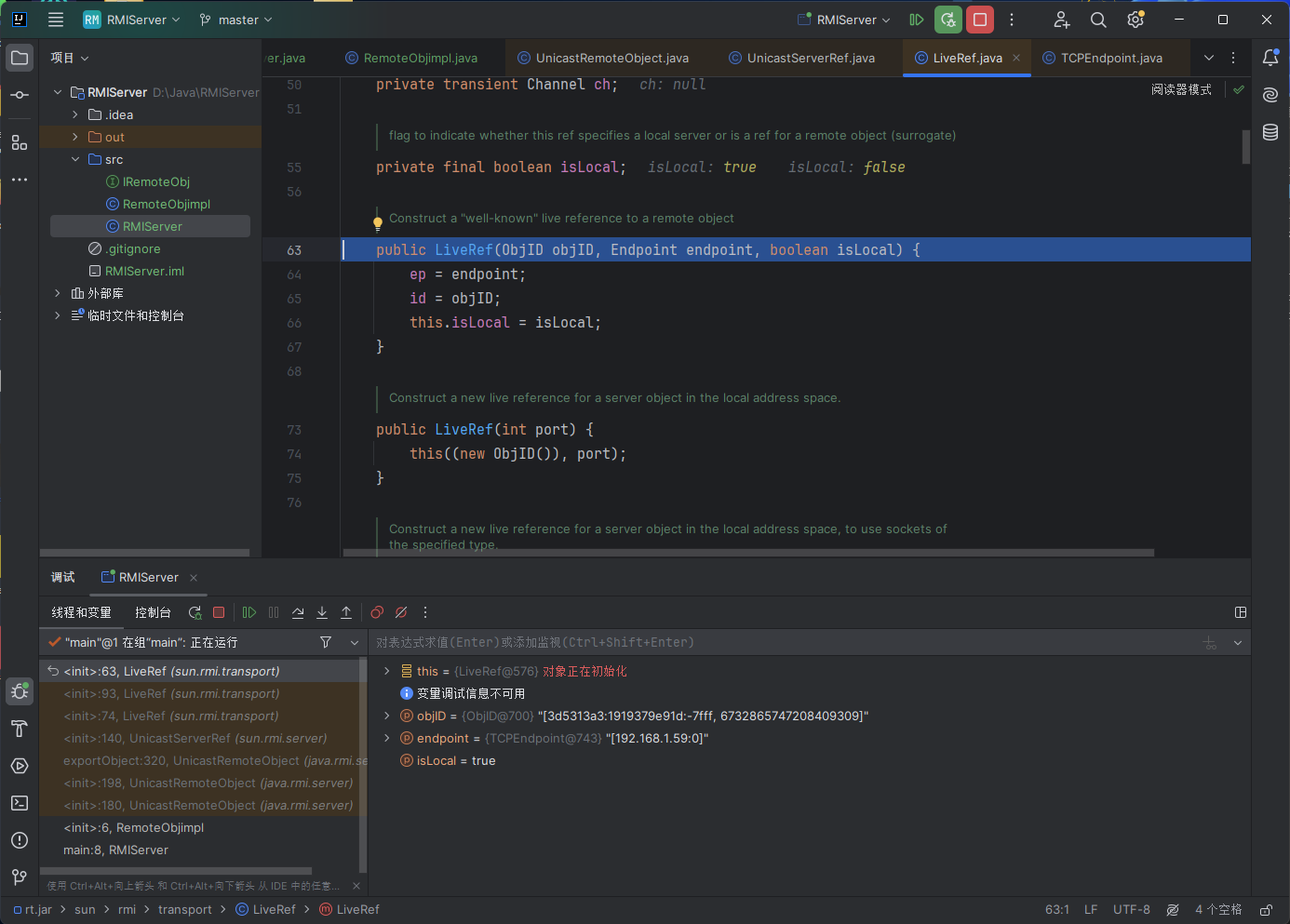Click the intention lightbulb in editor gutter

[378, 223]
